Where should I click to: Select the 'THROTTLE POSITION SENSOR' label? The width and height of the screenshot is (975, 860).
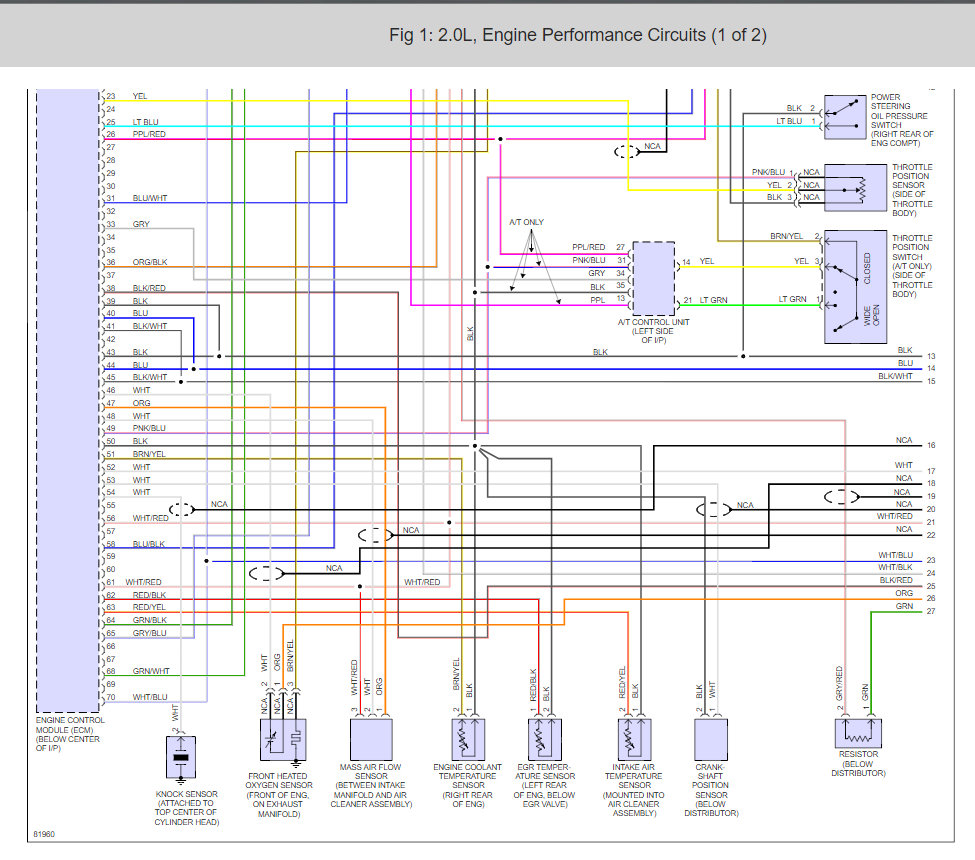click(x=912, y=190)
